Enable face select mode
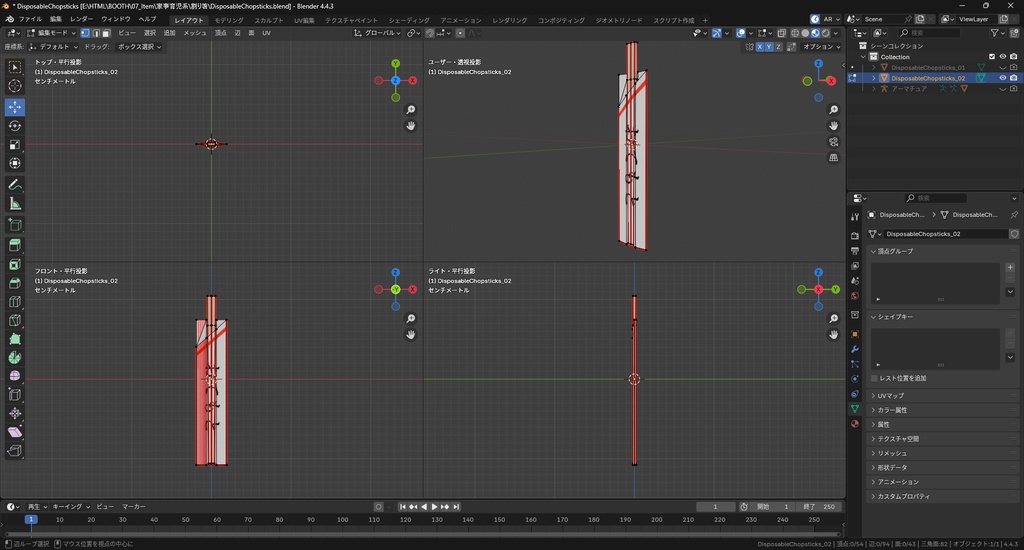 tap(106, 33)
